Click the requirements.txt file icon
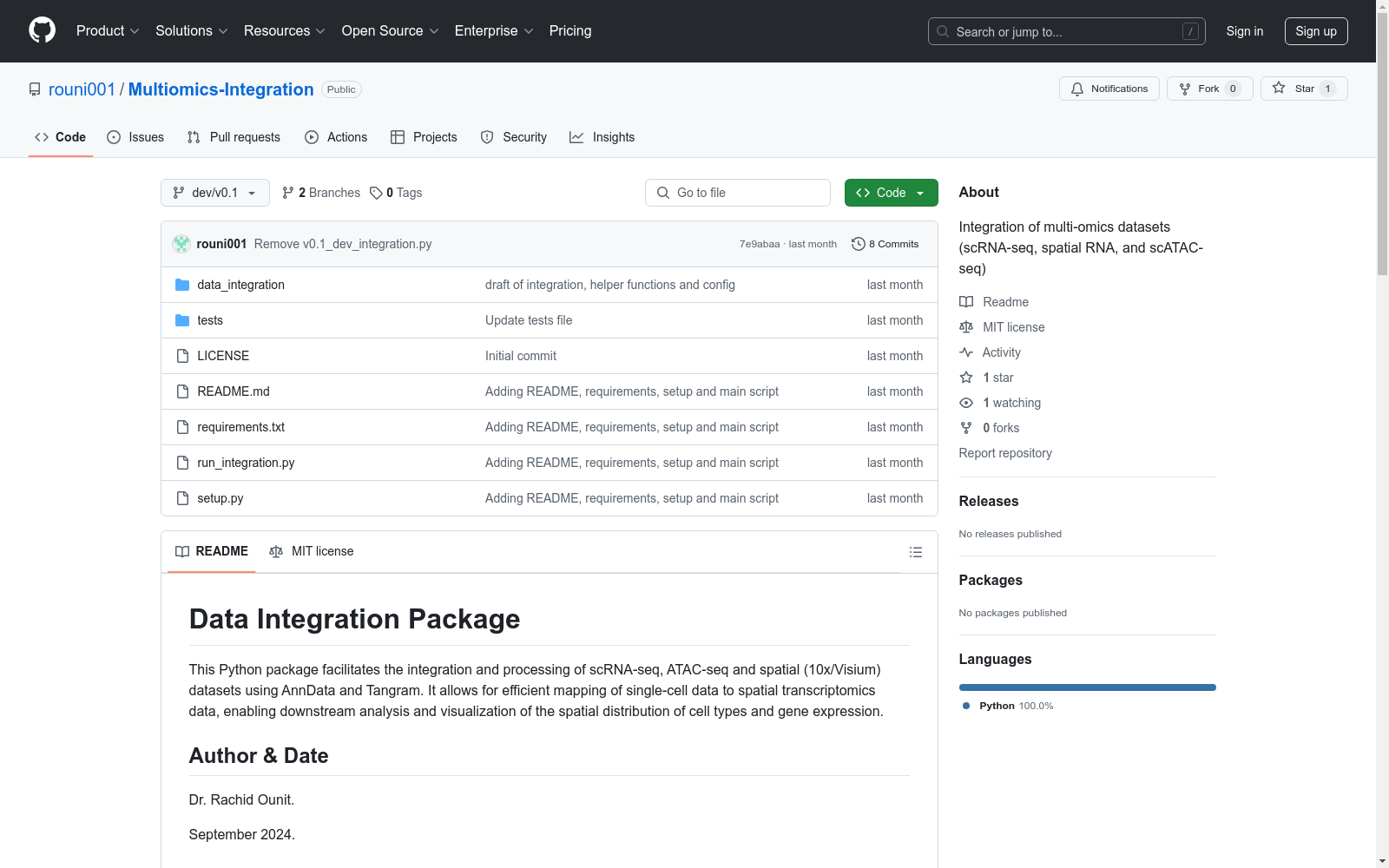The image size is (1389, 868). 182,427
